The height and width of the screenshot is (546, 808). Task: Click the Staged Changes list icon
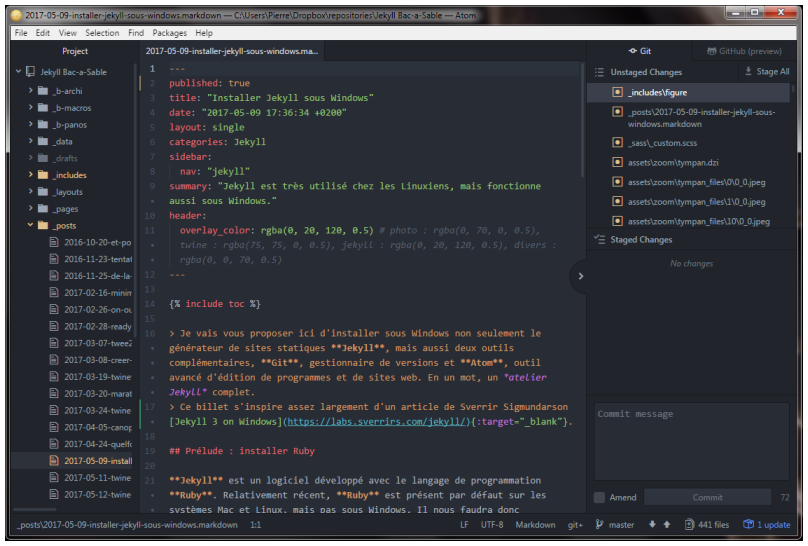point(599,240)
